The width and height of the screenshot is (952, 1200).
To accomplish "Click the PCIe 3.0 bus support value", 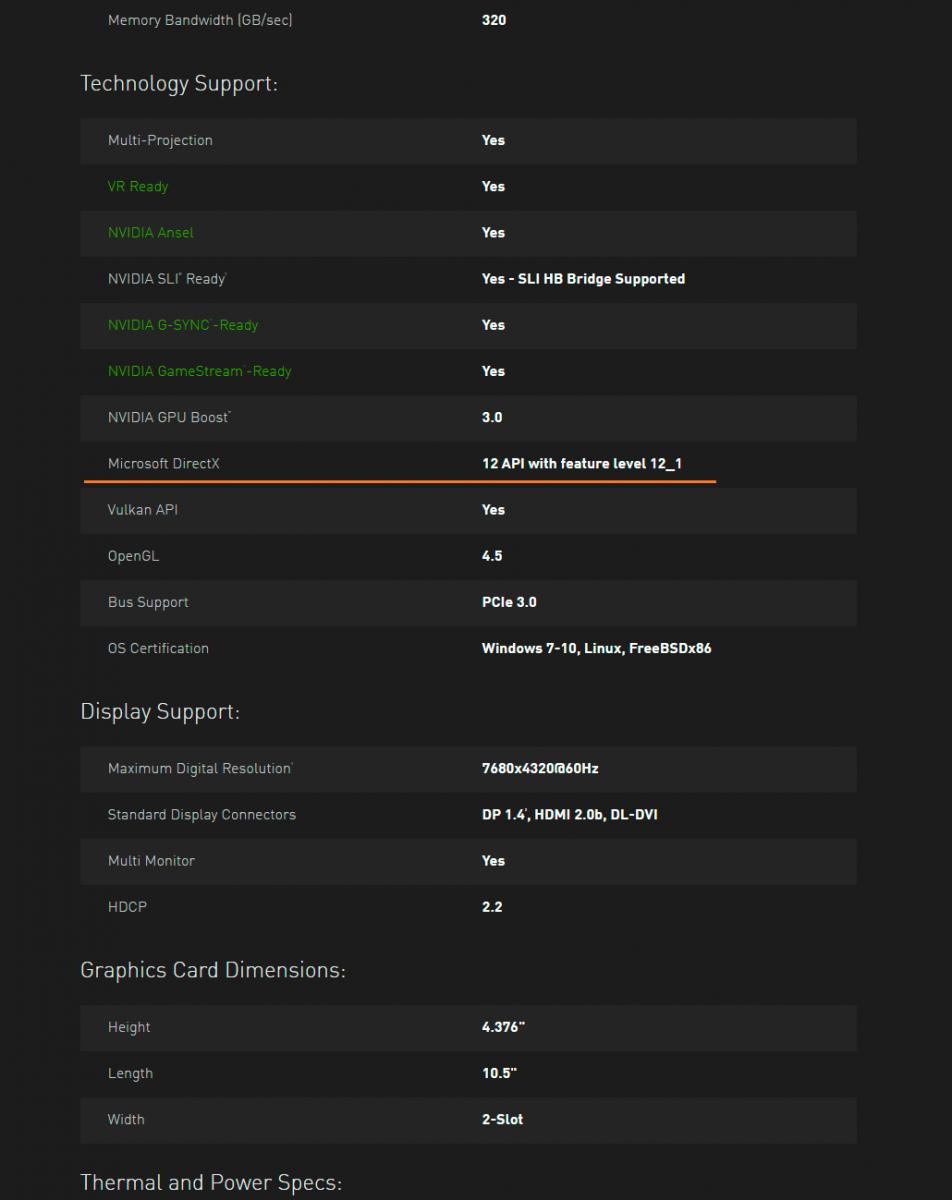I will pos(509,602).
